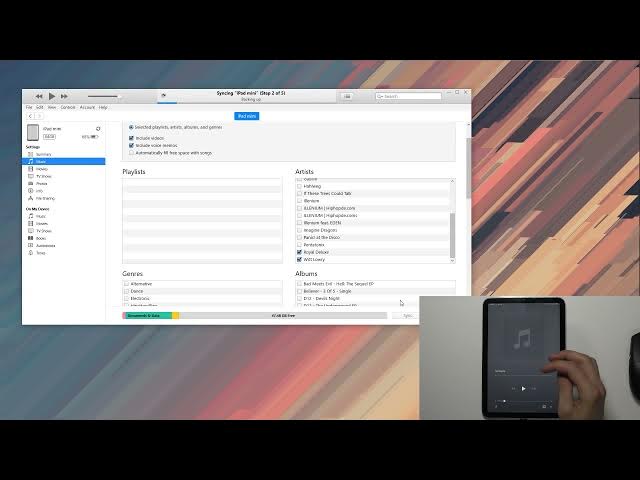Focus the Search input field
Image resolution: width=640 pixels, height=480 pixels.
(409, 96)
